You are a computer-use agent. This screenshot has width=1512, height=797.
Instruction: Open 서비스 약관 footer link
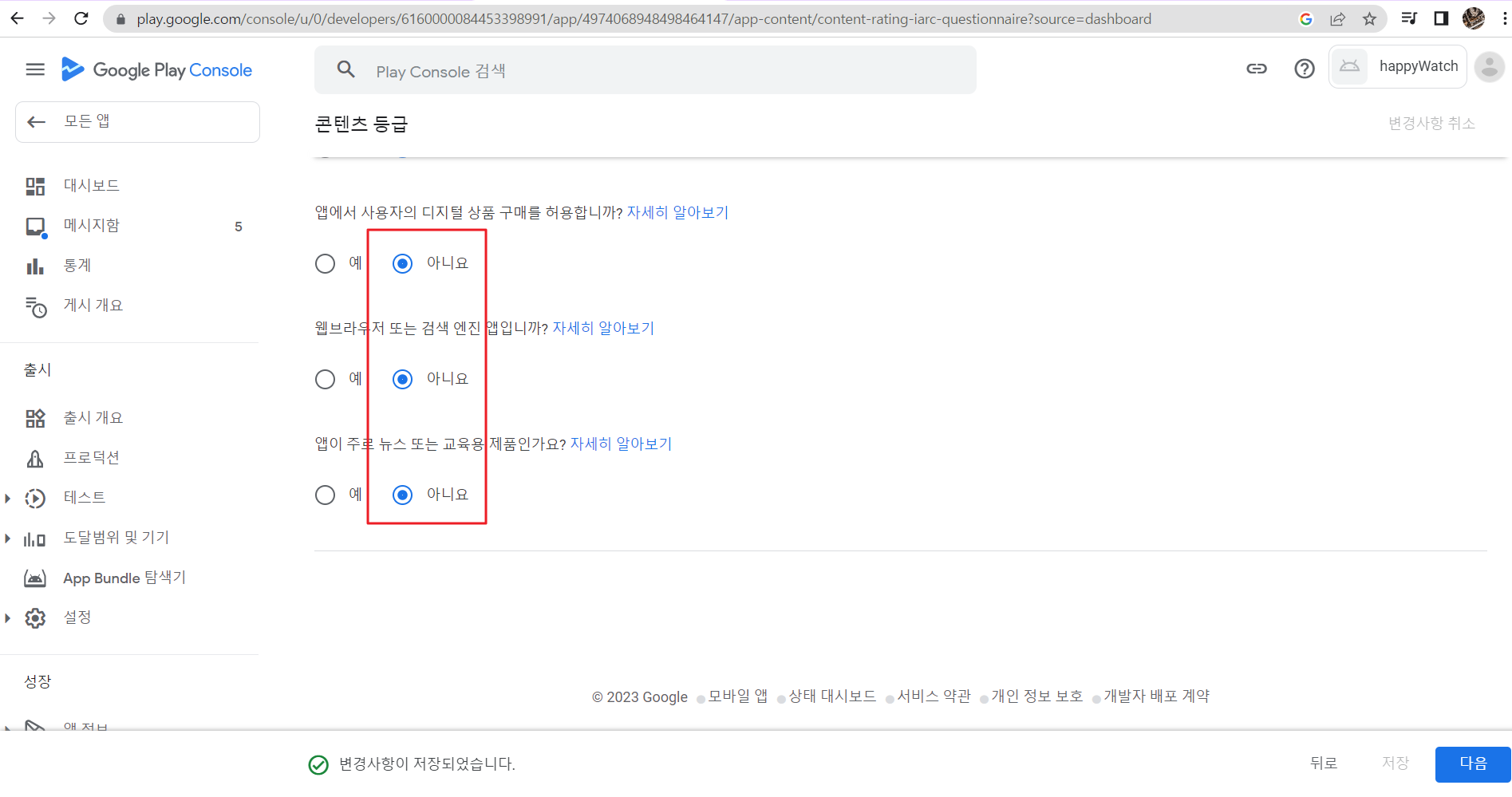point(934,696)
